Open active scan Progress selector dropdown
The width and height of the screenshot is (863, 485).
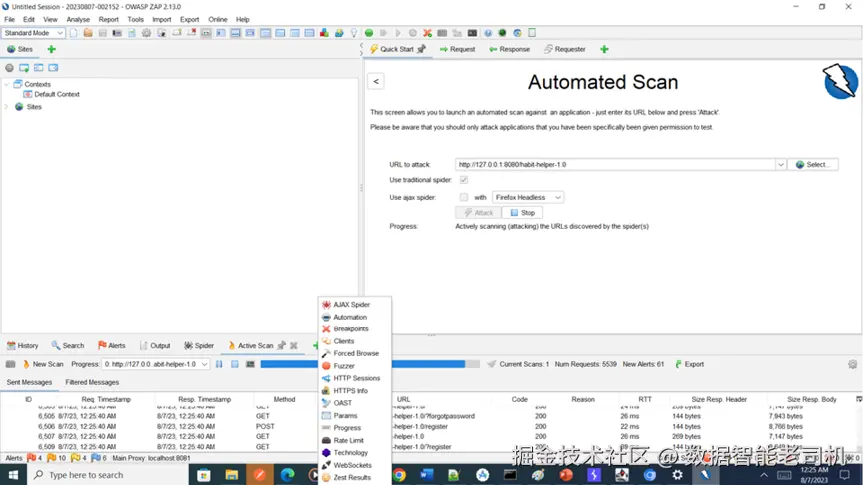[156, 364]
